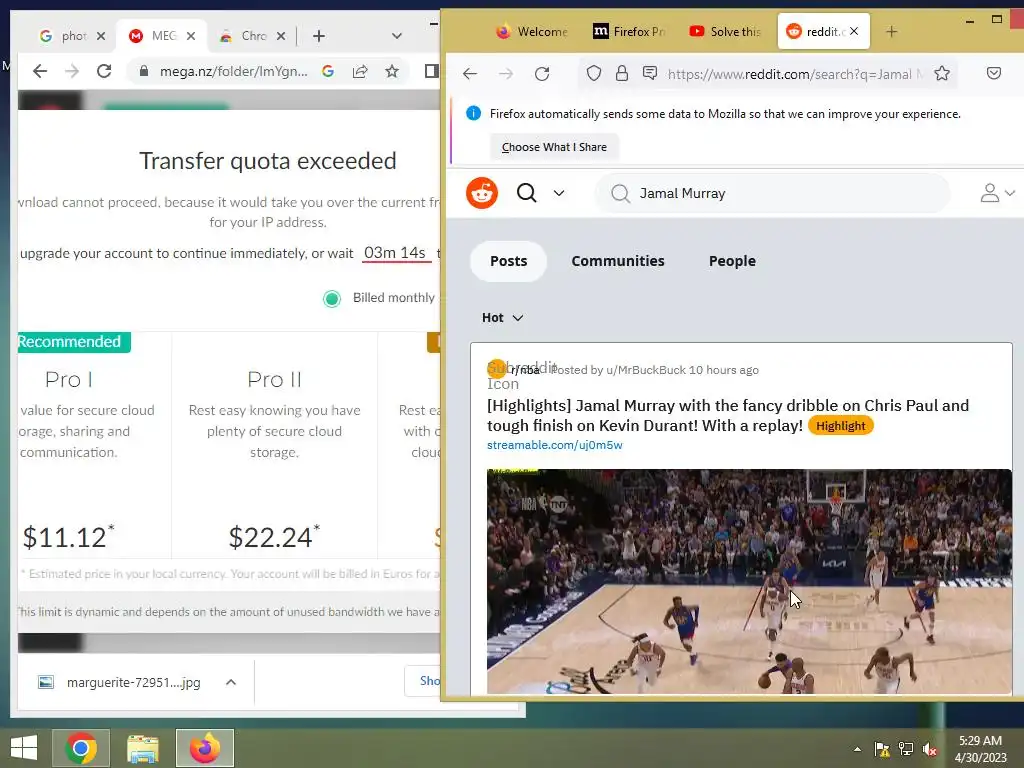
Task: Click the orange Highlight flair tag
Action: point(840,426)
